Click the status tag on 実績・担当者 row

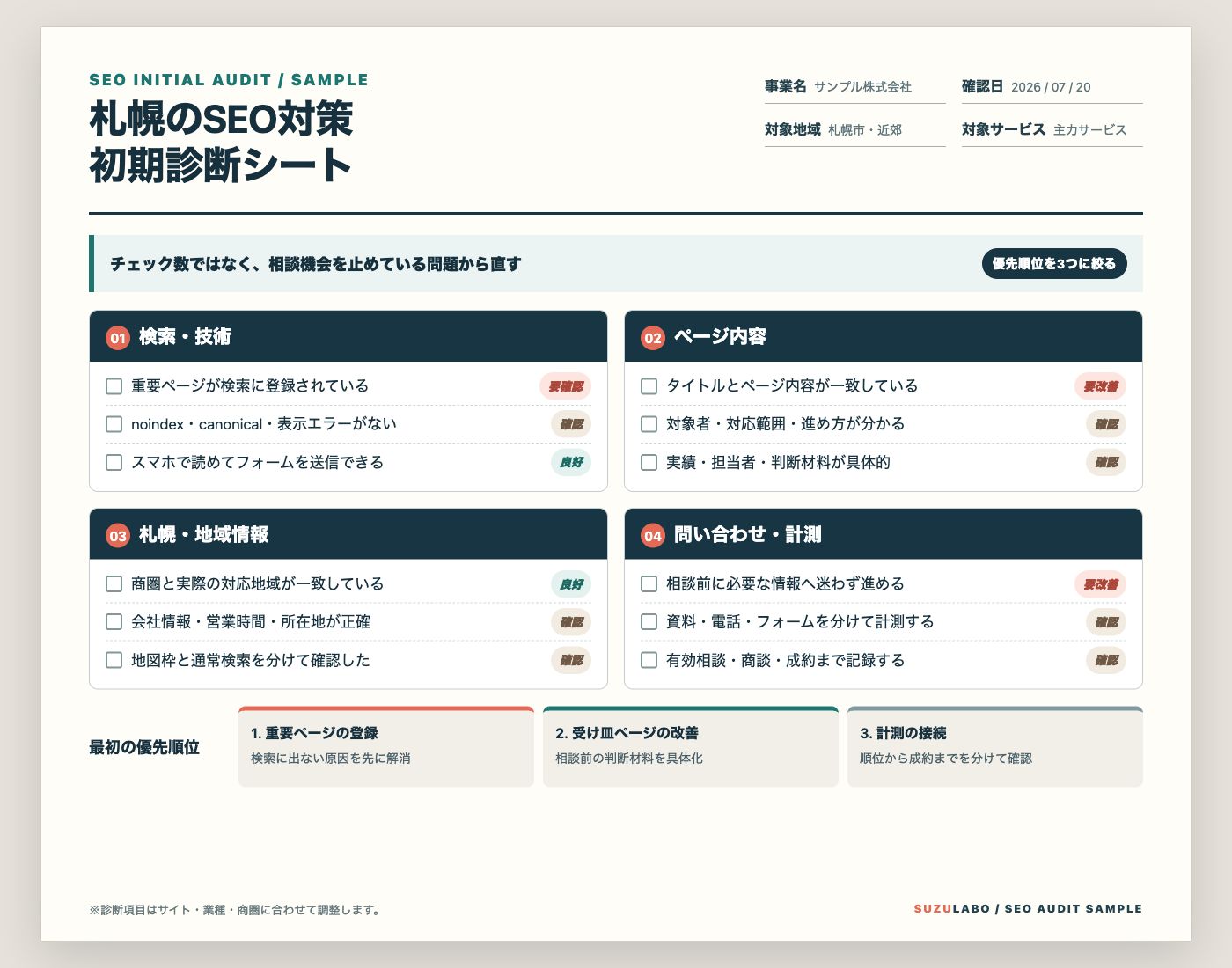1106,462
